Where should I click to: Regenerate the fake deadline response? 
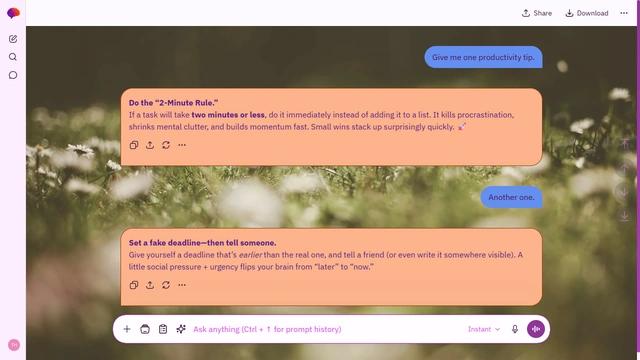click(166, 285)
